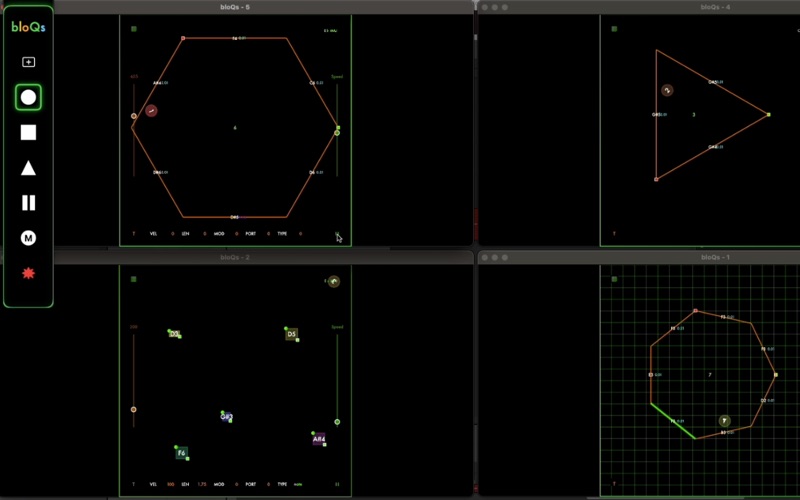Image resolution: width=800 pixels, height=500 pixels.
Task: Click the PORT value in bloQs - 2
Action: (268, 484)
